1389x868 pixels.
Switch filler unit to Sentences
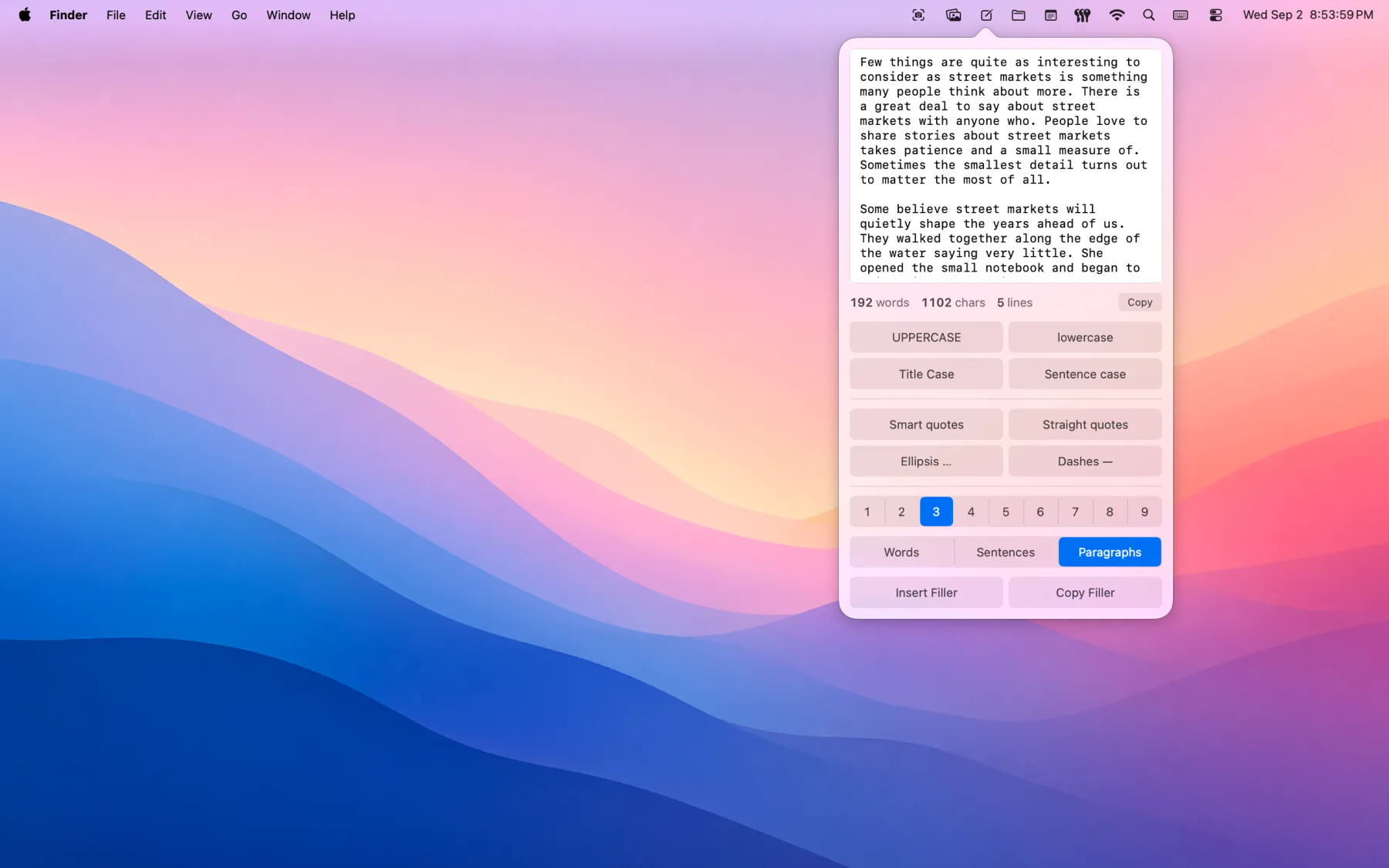coord(1005,552)
